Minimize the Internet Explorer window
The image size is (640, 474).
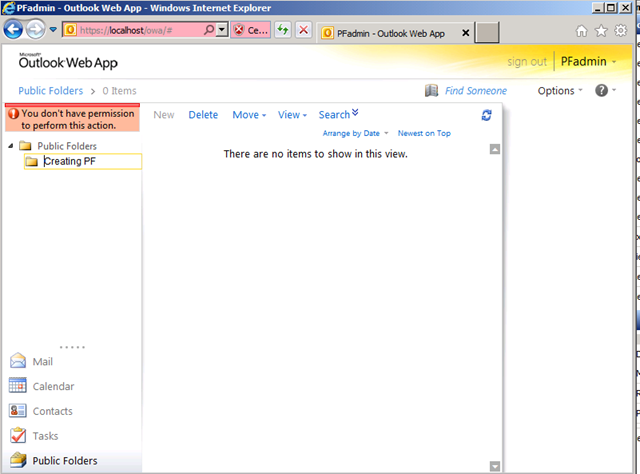pos(598,7)
